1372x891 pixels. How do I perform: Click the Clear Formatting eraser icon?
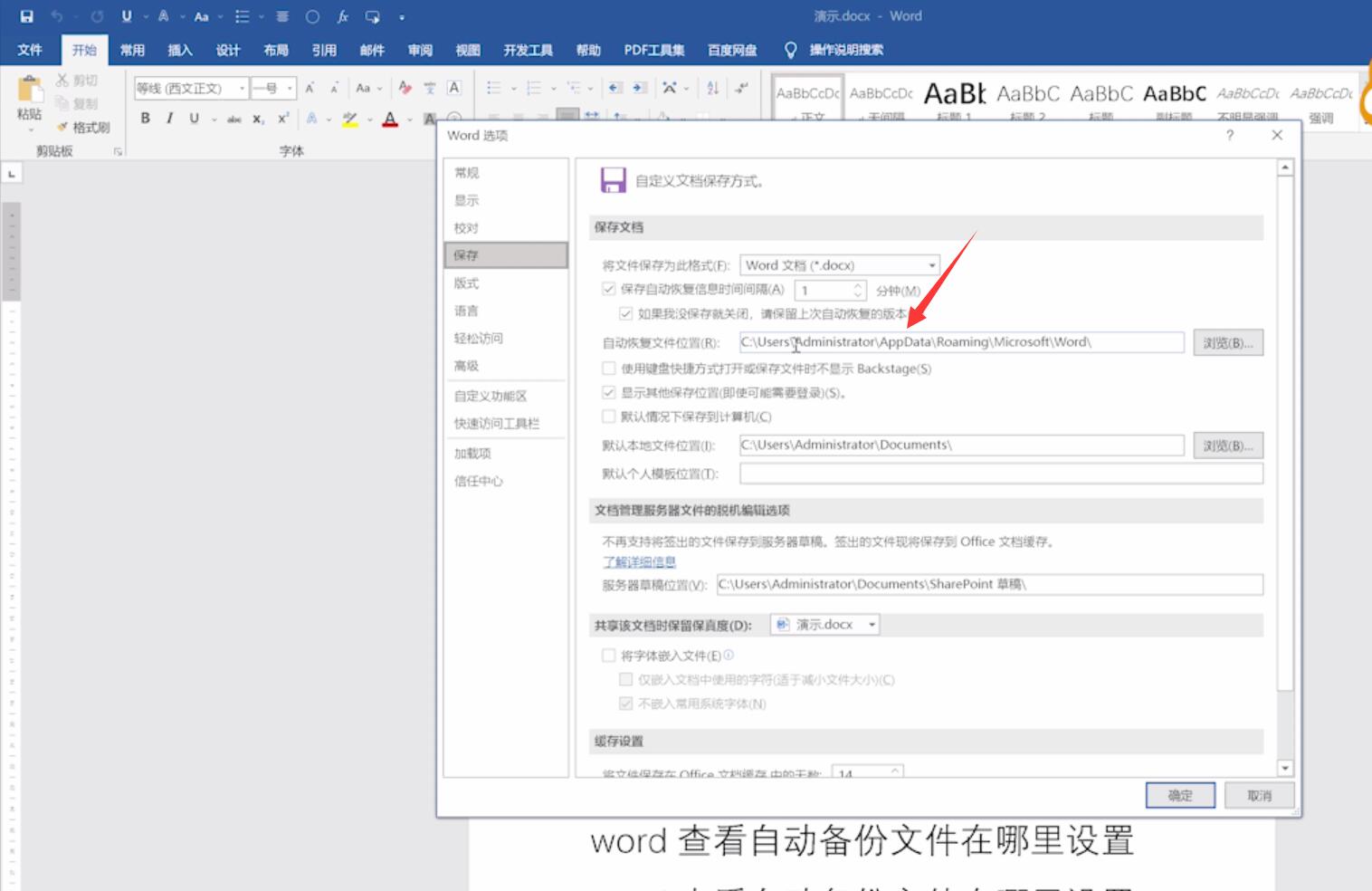point(405,88)
